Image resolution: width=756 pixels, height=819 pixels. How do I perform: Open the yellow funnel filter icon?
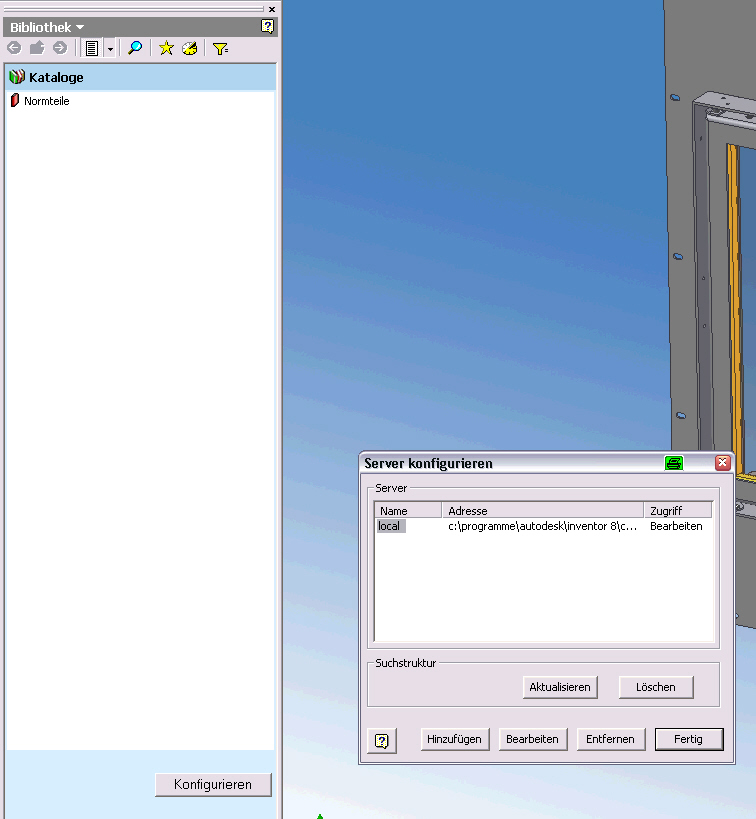(x=220, y=48)
